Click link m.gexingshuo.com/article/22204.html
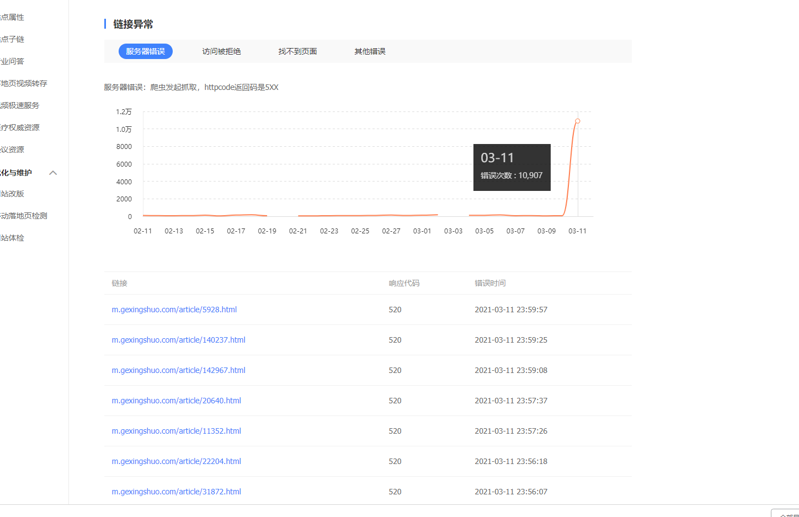The height and width of the screenshot is (517, 799). tap(176, 462)
